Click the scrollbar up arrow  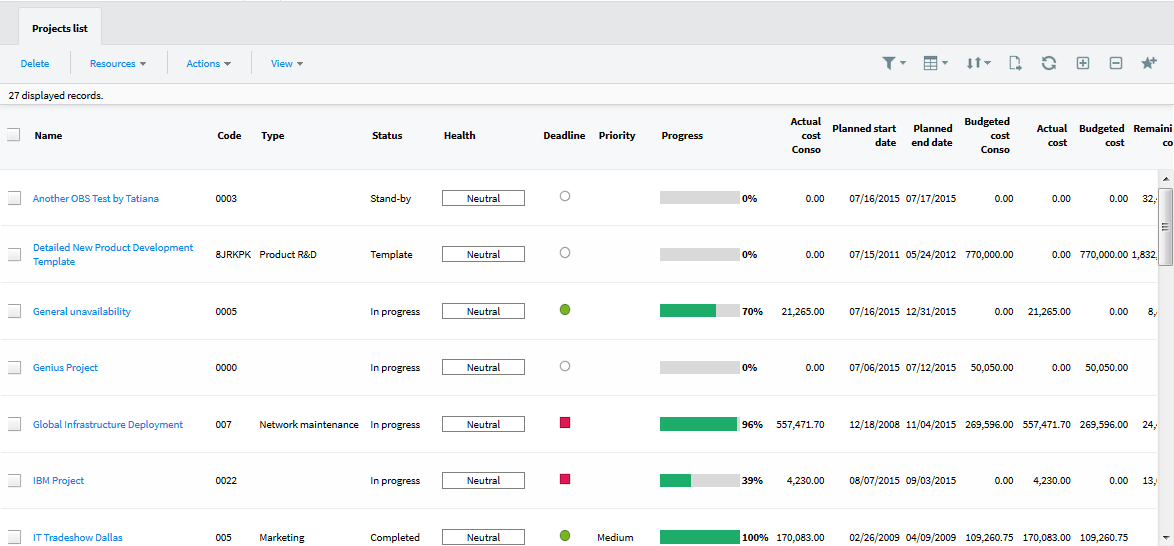1165,178
